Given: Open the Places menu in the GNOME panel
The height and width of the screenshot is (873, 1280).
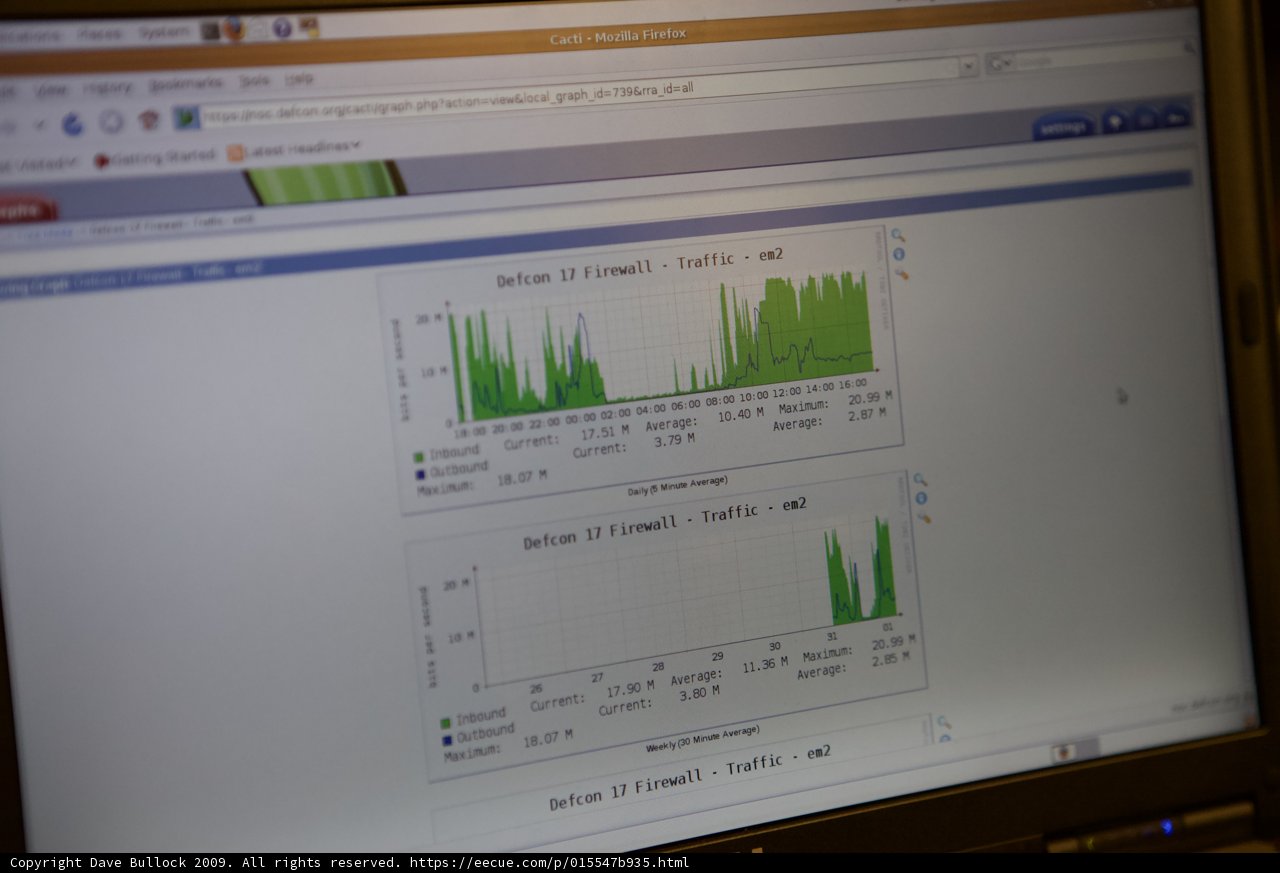Looking at the screenshot, I should 100,35.
